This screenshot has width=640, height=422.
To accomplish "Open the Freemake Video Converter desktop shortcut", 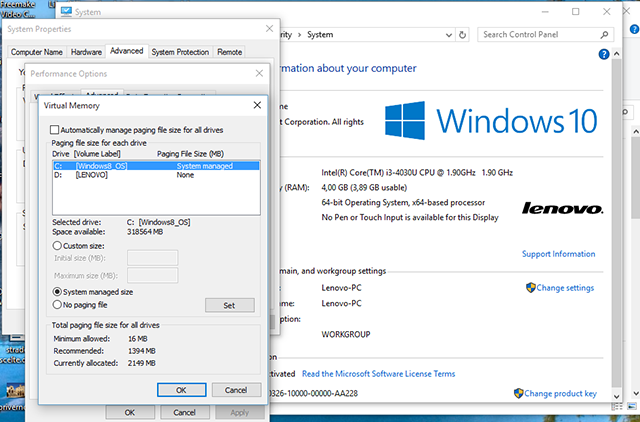I will (18, 9).
